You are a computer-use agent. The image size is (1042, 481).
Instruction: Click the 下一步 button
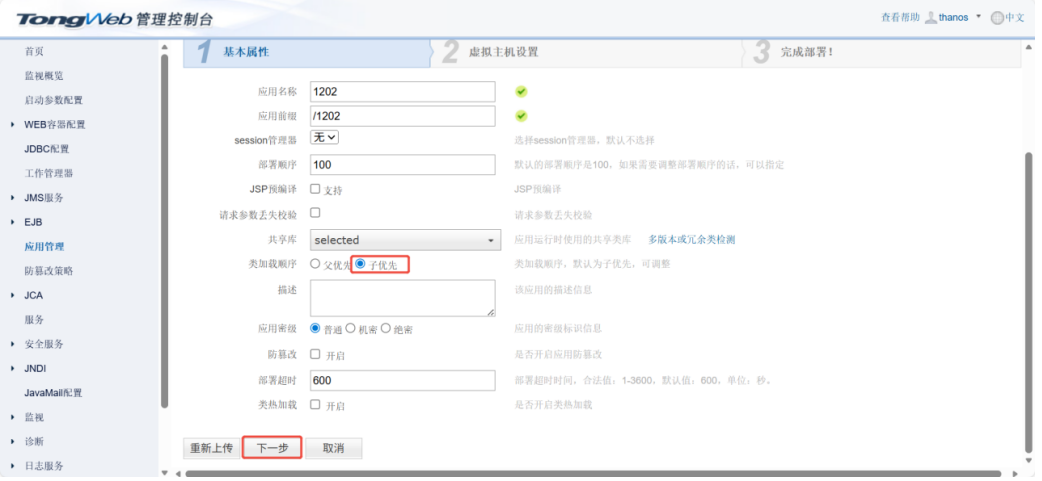point(273,448)
